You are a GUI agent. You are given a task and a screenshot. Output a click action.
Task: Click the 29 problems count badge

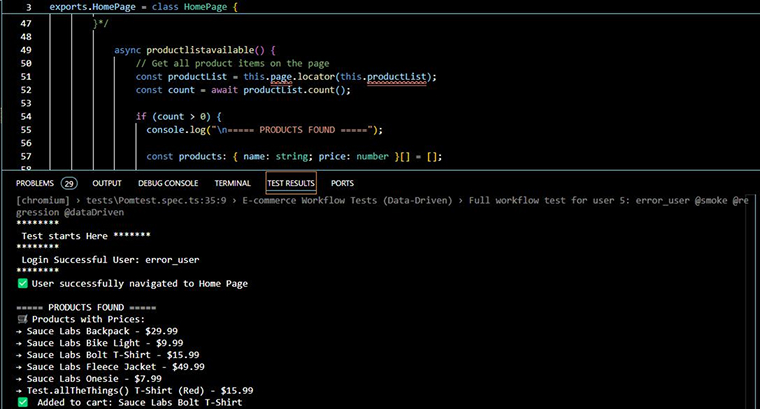point(69,183)
